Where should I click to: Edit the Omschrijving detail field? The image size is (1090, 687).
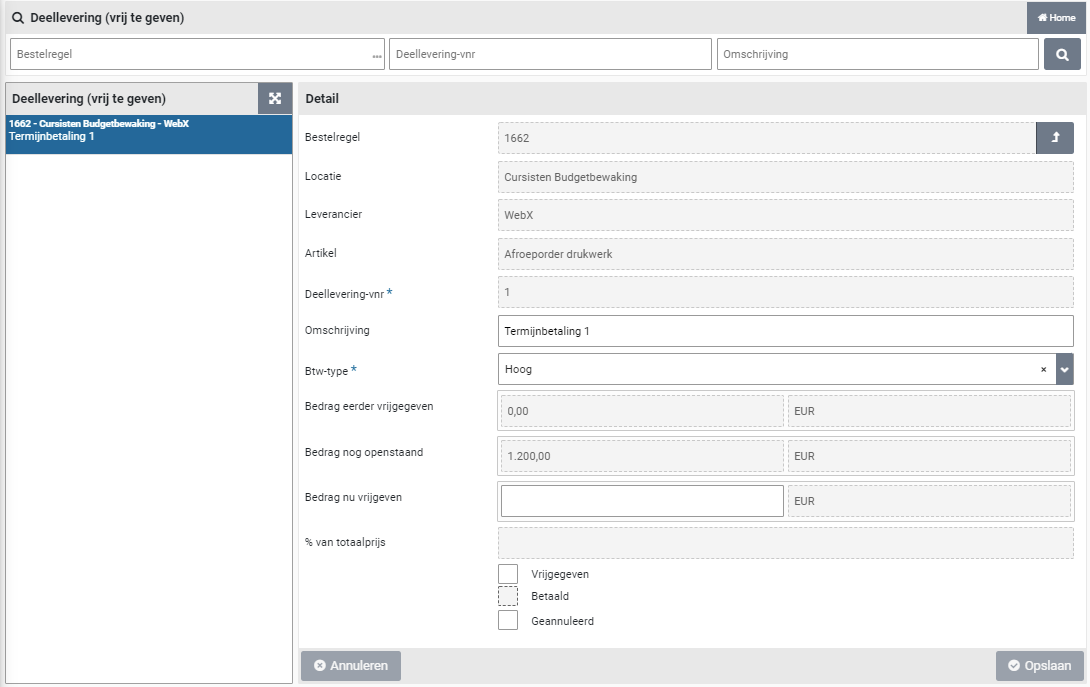click(x=785, y=331)
